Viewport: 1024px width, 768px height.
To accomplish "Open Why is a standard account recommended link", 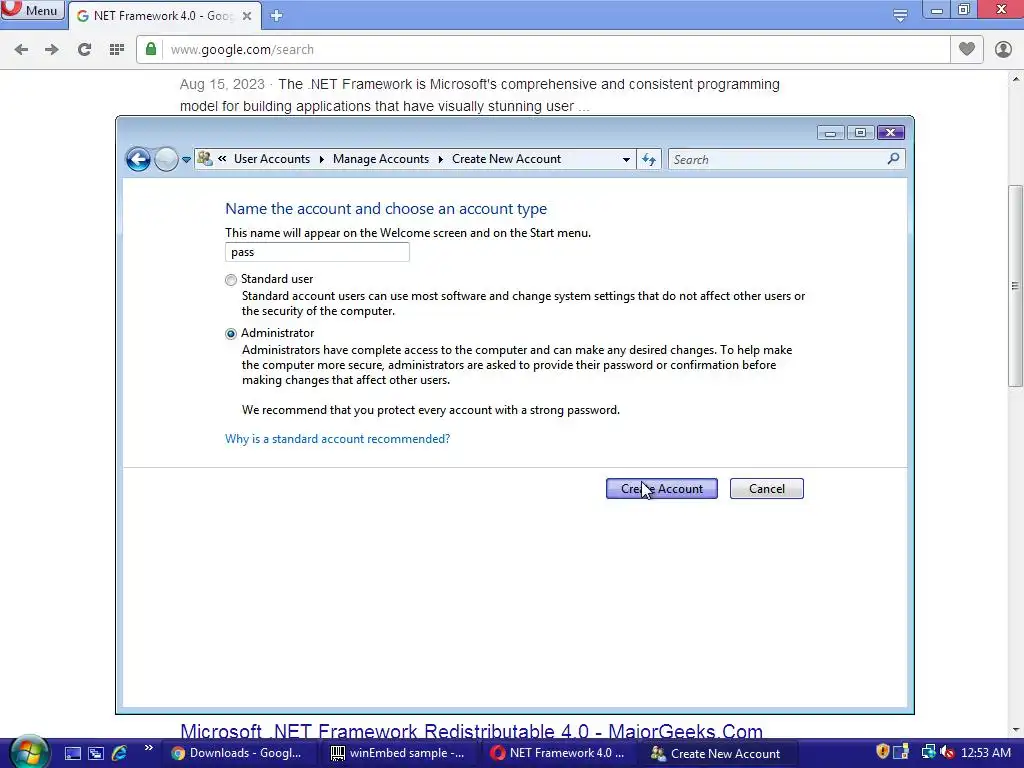I will coord(338,439).
